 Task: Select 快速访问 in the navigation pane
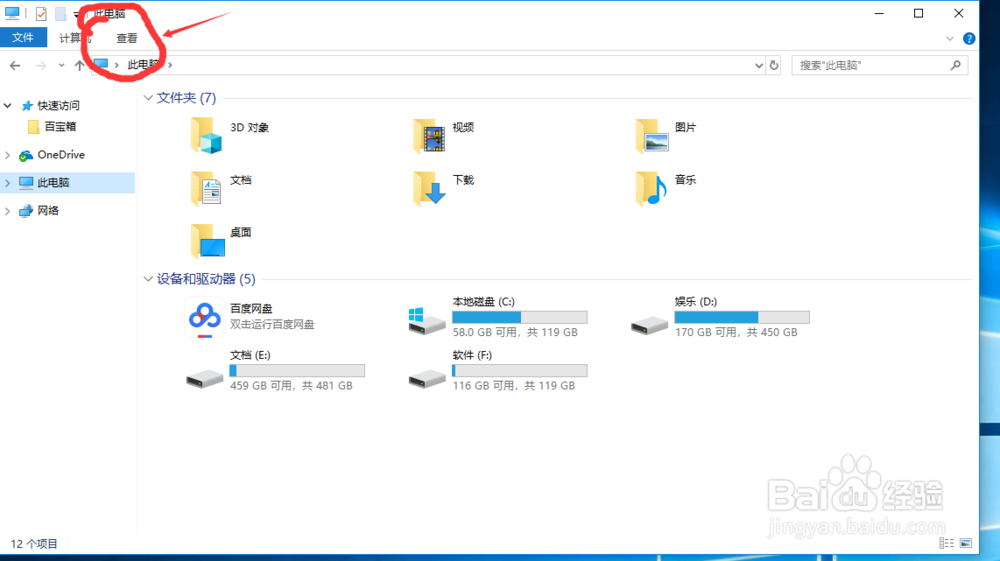[58, 106]
